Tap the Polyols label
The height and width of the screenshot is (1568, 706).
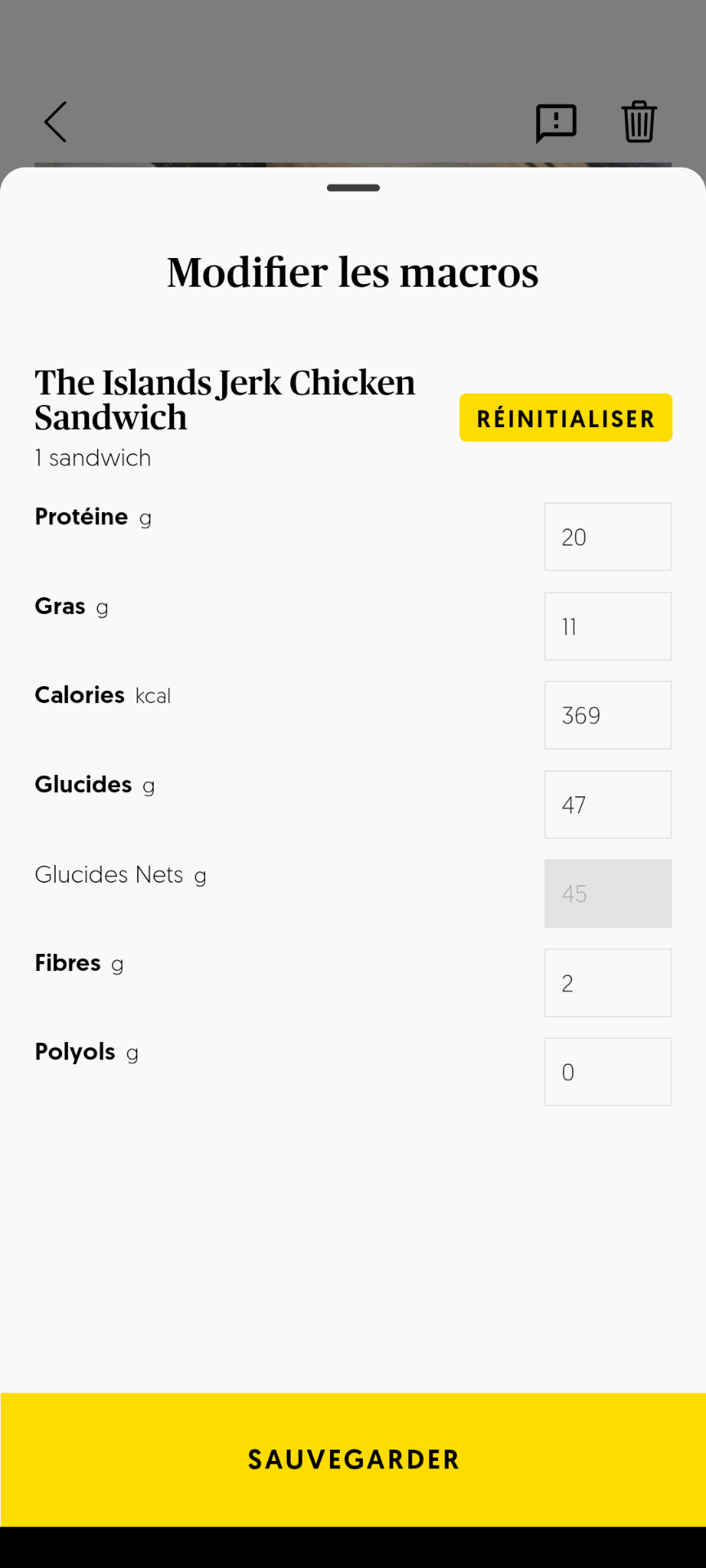[x=75, y=1052]
